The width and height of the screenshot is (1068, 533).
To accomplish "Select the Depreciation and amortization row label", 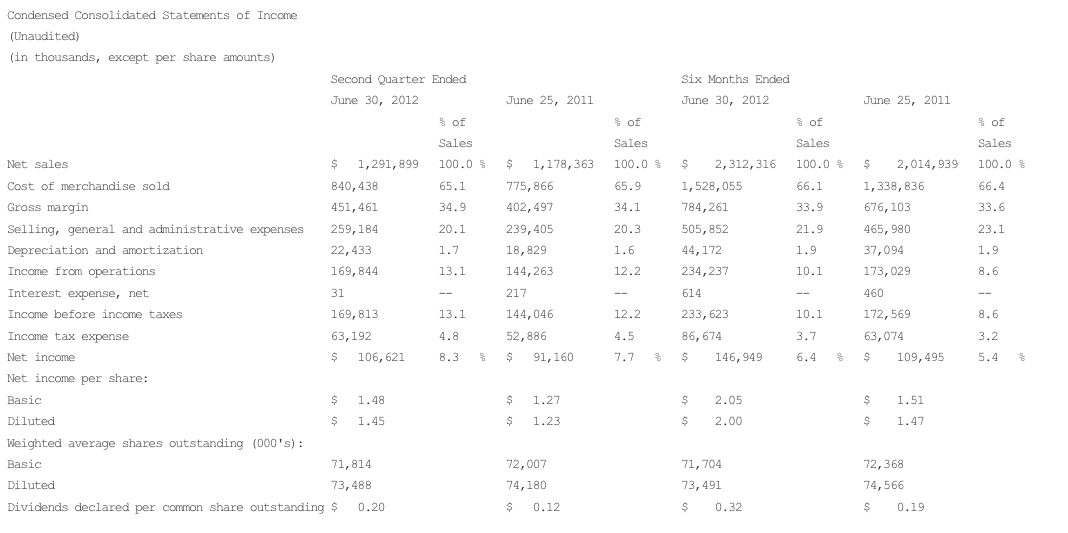I will 105,250.
